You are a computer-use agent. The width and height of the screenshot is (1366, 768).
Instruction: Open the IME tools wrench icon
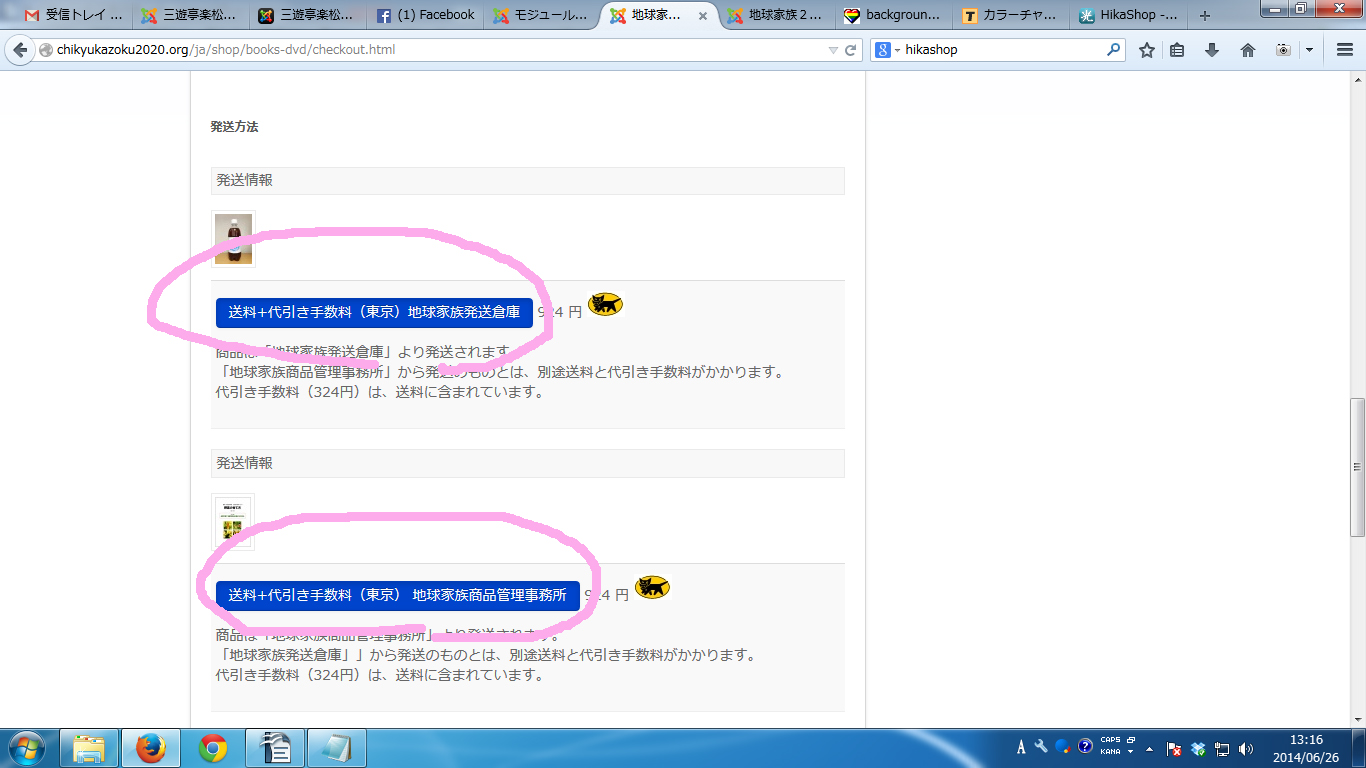pos(1041,747)
